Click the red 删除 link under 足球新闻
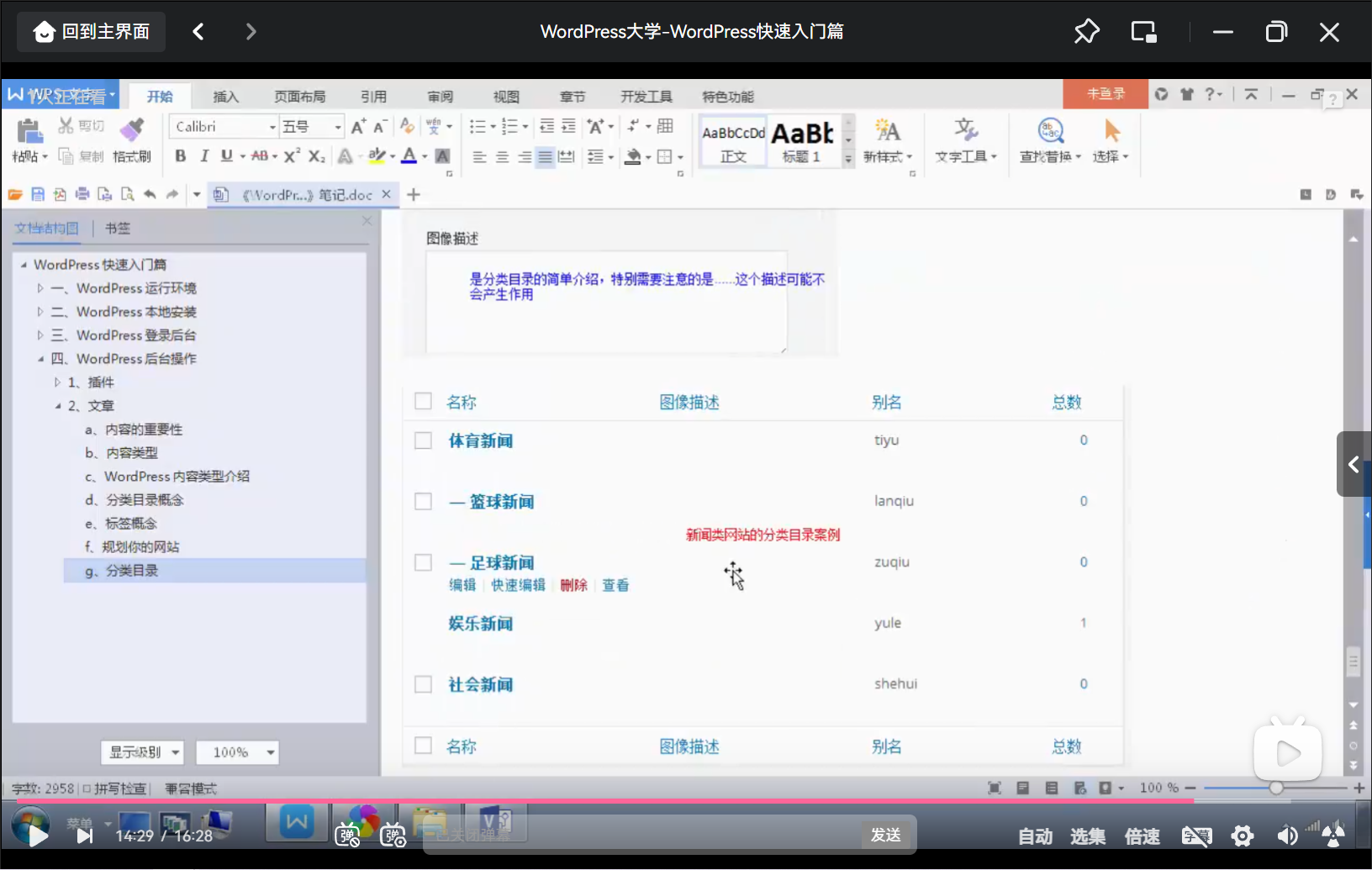1372x870 pixels. 573,585
